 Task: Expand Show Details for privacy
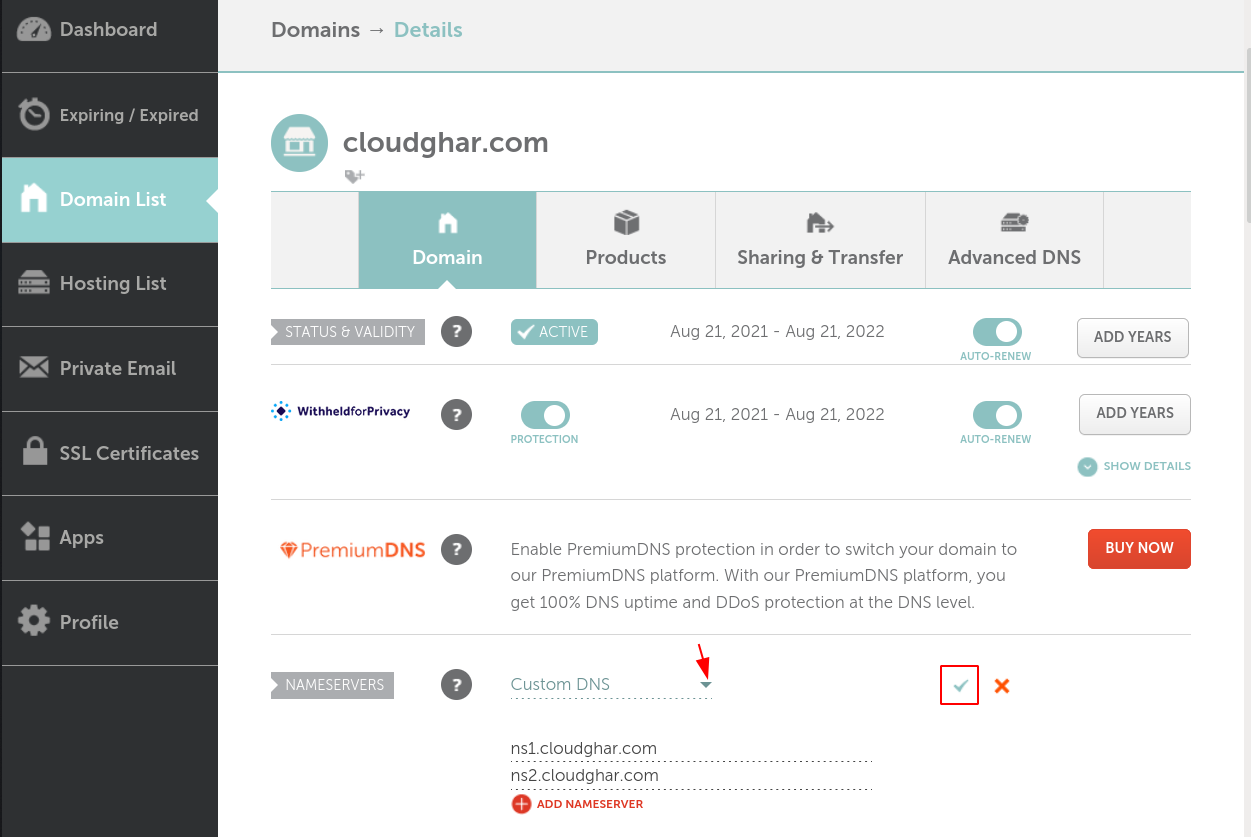point(1134,466)
